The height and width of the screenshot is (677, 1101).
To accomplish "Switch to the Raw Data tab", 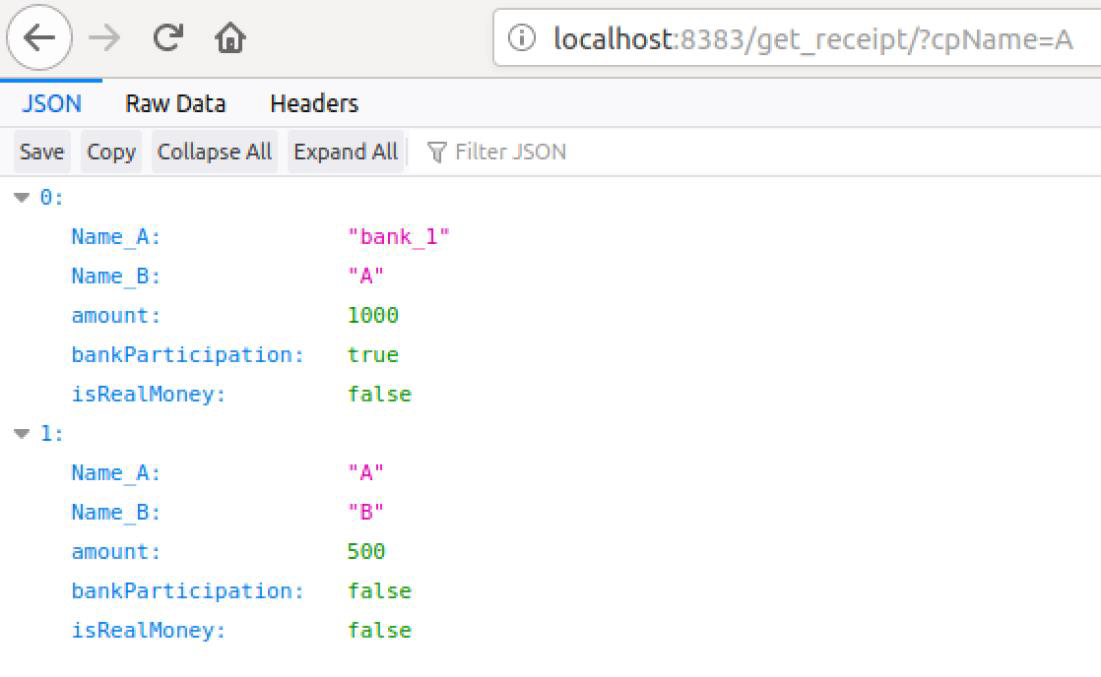I will [176, 104].
